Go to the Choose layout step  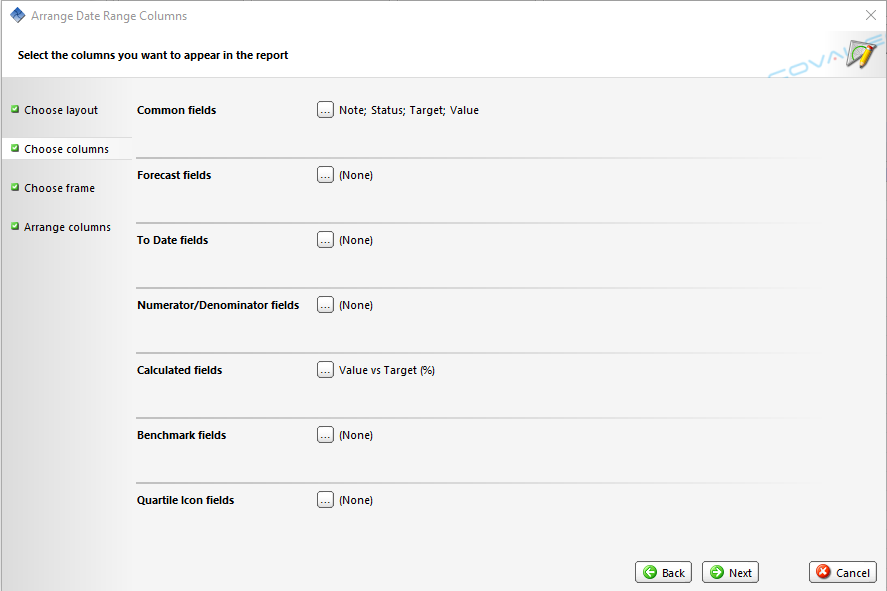tap(61, 110)
